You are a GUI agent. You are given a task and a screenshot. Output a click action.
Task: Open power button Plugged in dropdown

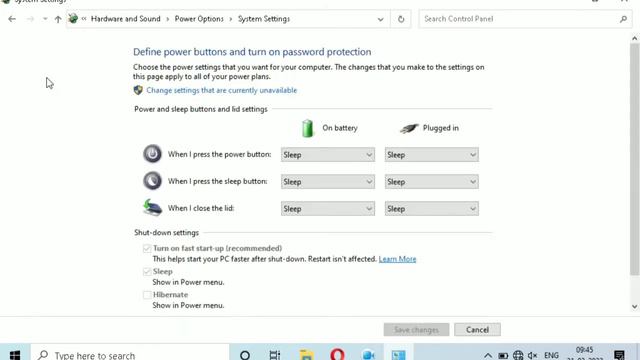click(431, 155)
